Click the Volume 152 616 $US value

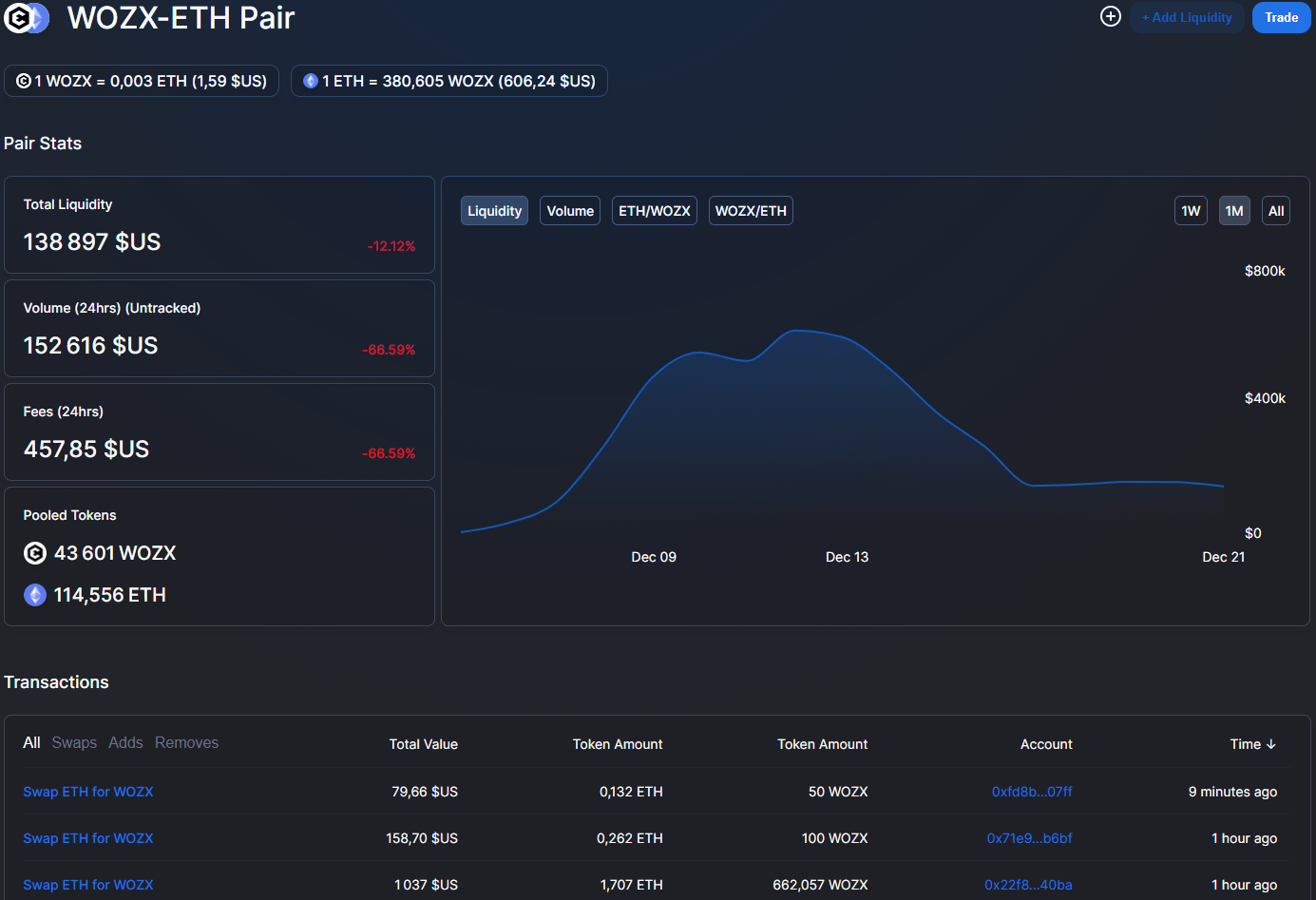[x=90, y=346]
